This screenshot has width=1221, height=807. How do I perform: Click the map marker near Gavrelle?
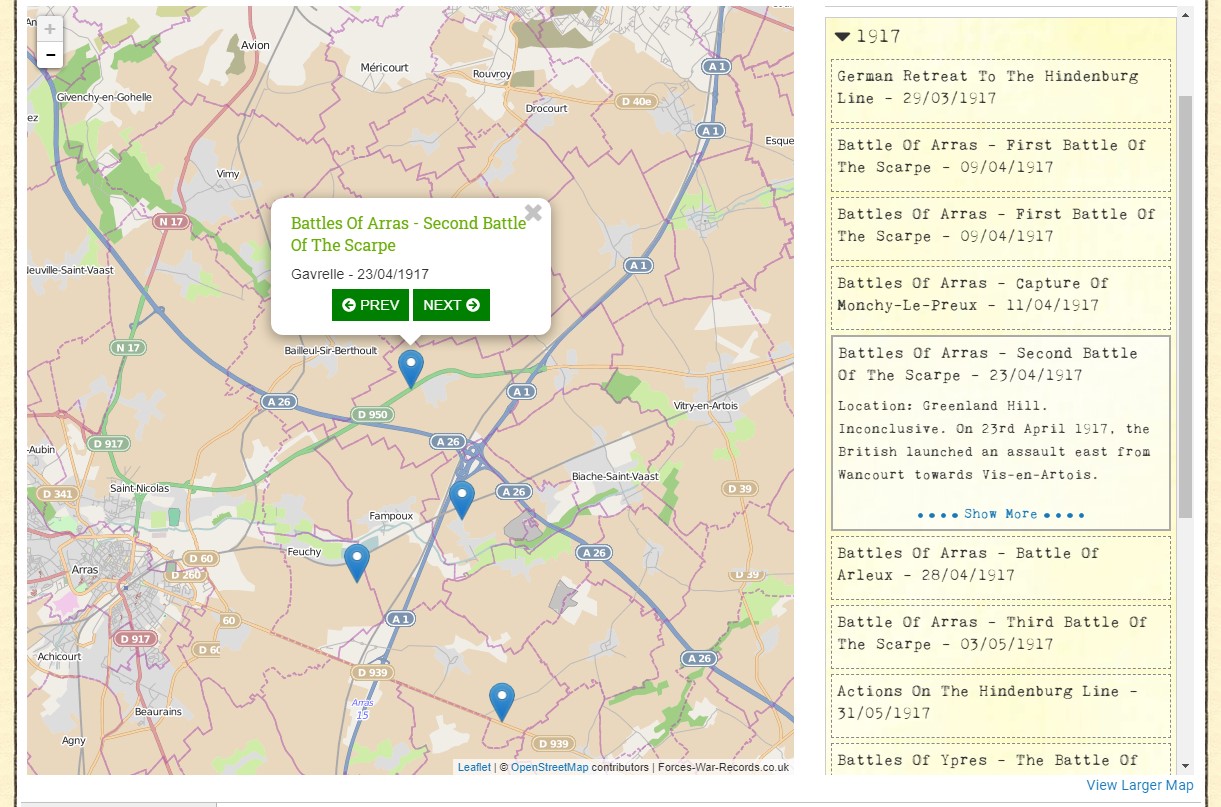tap(411, 367)
